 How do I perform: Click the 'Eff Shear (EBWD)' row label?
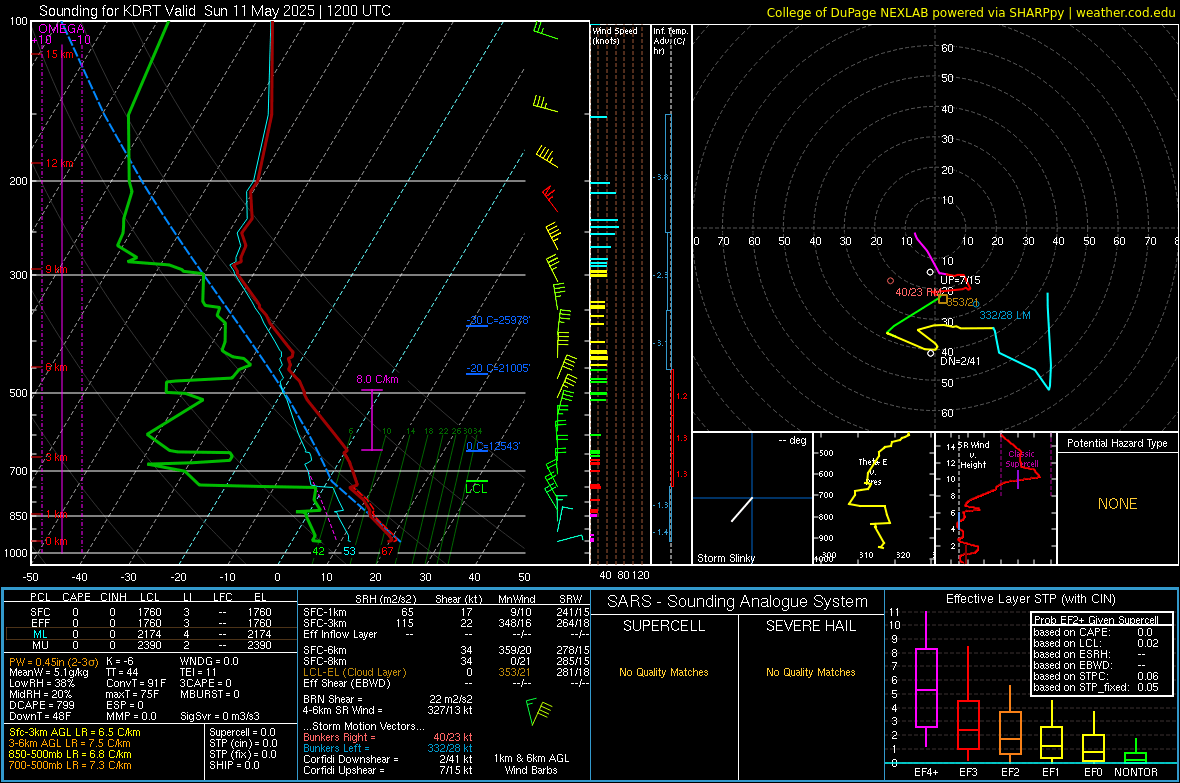tap(347, 683)
